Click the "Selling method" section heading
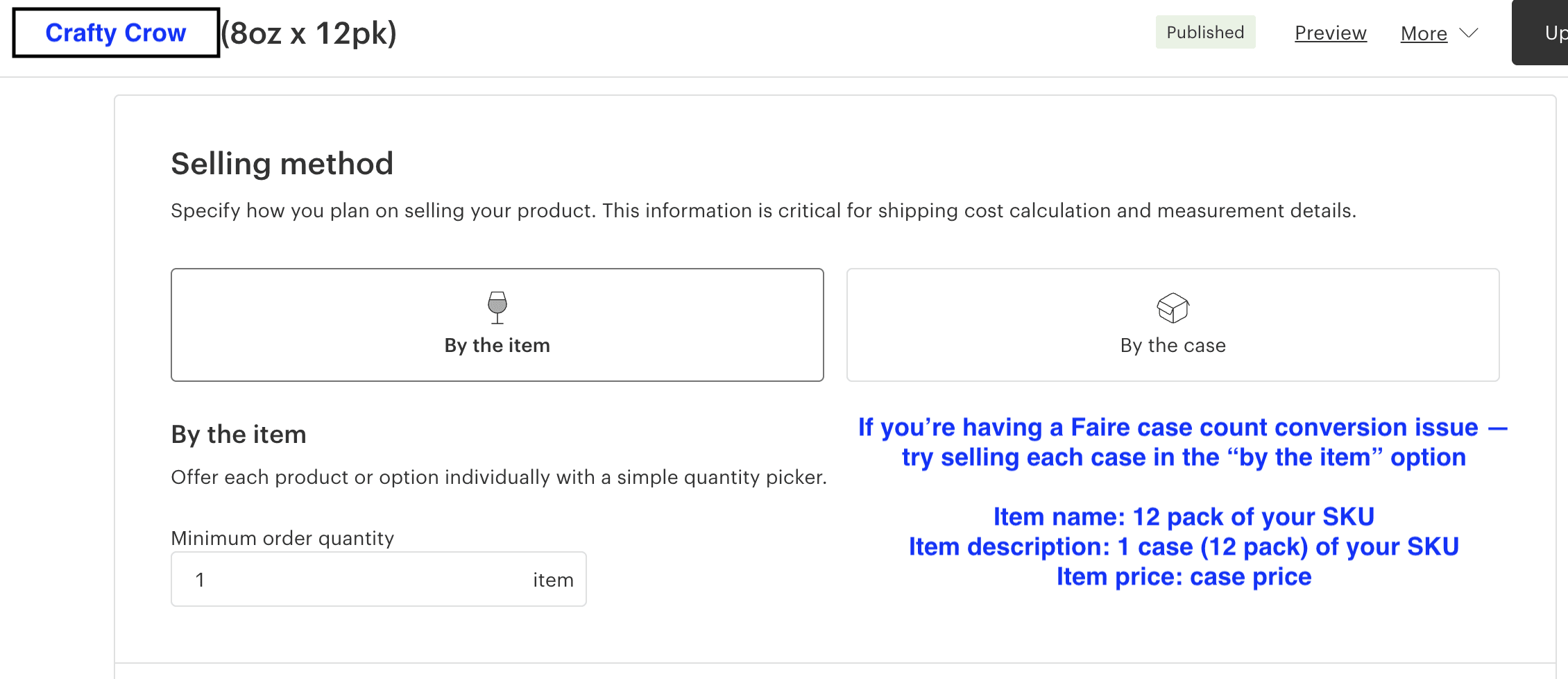This screenshot has width=1568, height=679. click(282, 163)
